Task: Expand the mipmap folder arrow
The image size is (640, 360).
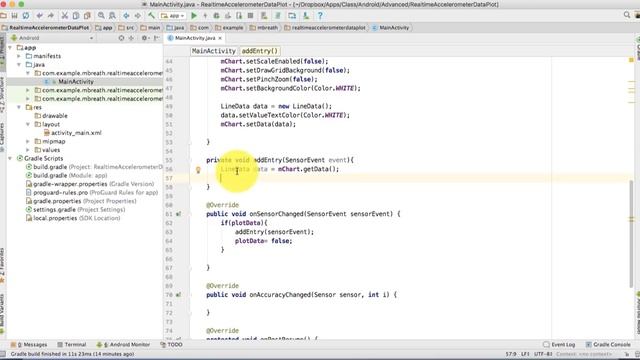Action: [x=28, y=142]
